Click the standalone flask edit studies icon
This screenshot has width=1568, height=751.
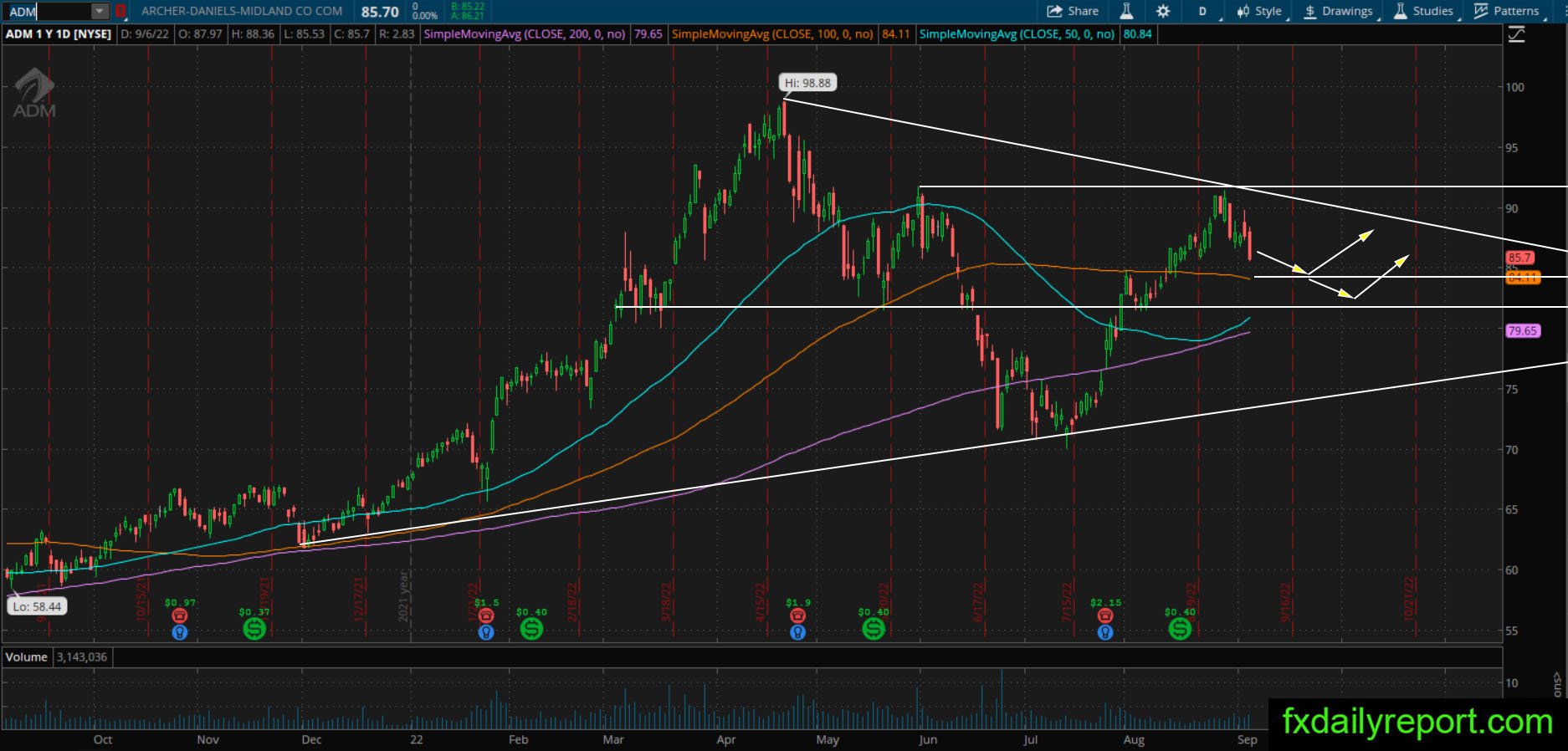pos(1126,11)
